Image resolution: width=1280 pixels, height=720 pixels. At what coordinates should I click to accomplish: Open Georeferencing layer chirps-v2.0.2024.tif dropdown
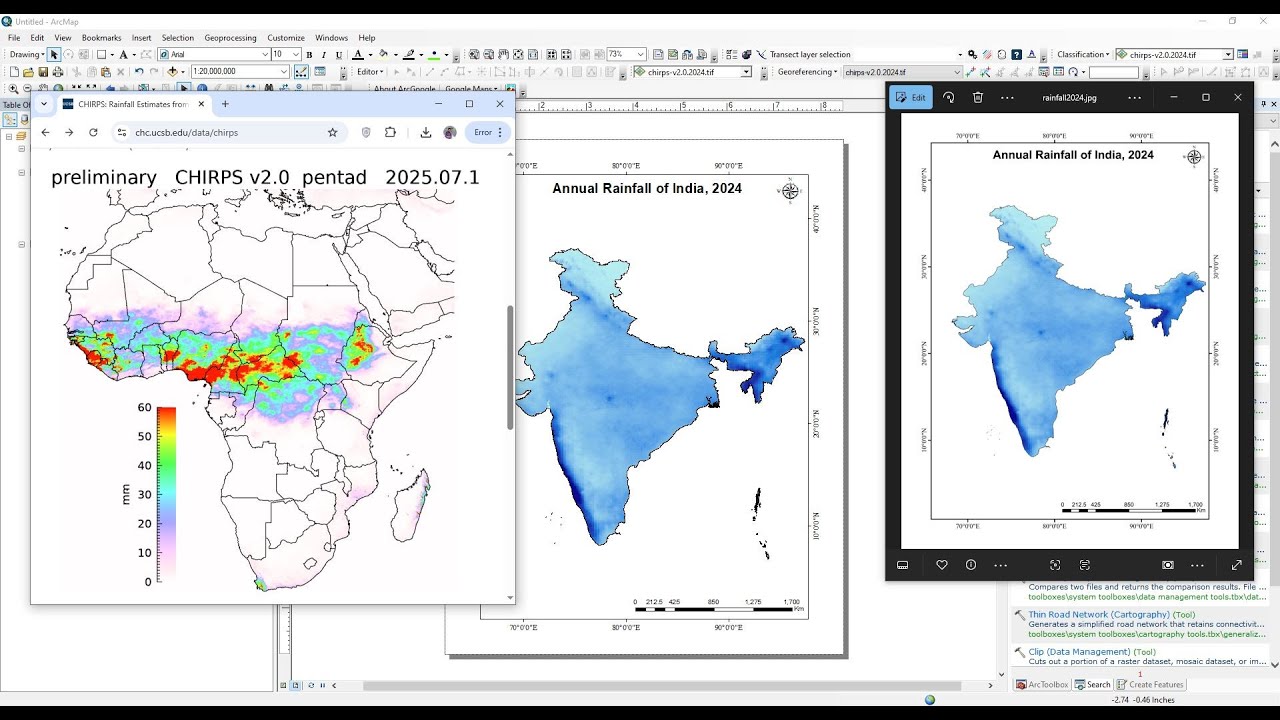coord(955,72)
